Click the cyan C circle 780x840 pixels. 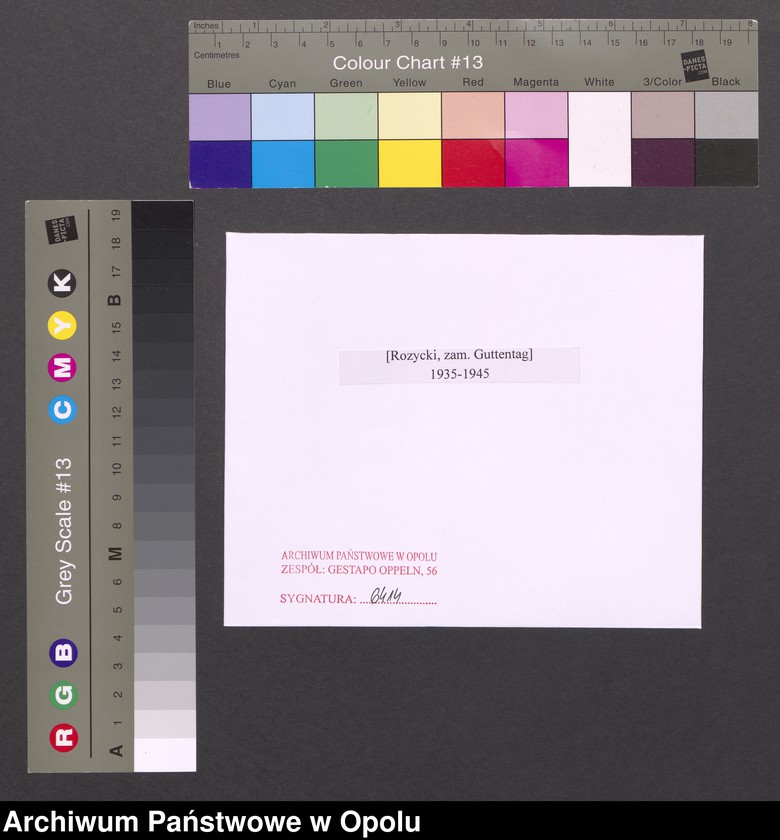pos(63,409)
